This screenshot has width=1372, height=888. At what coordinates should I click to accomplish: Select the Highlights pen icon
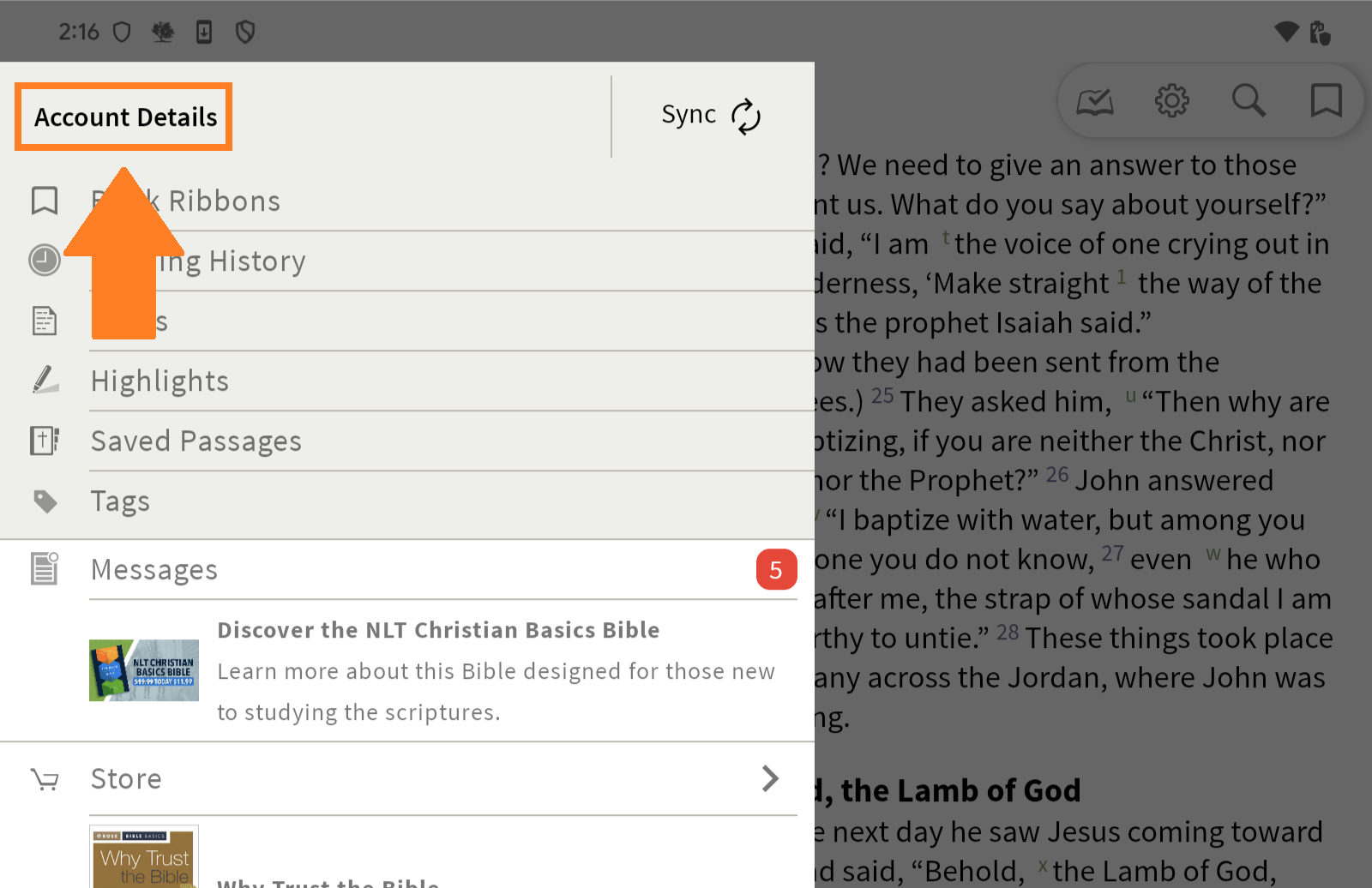tap(45, 380)
